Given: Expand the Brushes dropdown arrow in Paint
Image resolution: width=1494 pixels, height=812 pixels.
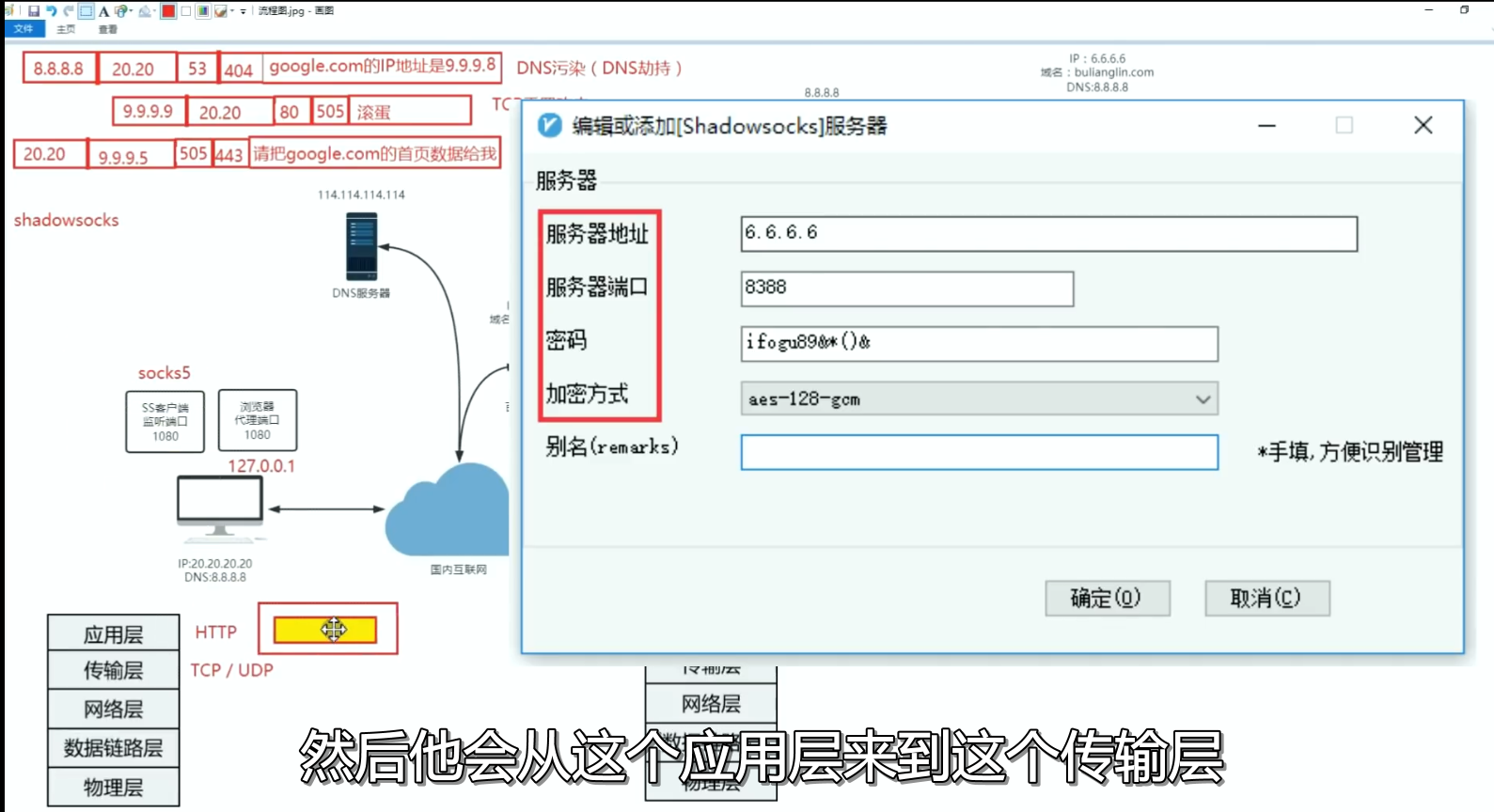Looking at the screenshot, I should 232,11.
